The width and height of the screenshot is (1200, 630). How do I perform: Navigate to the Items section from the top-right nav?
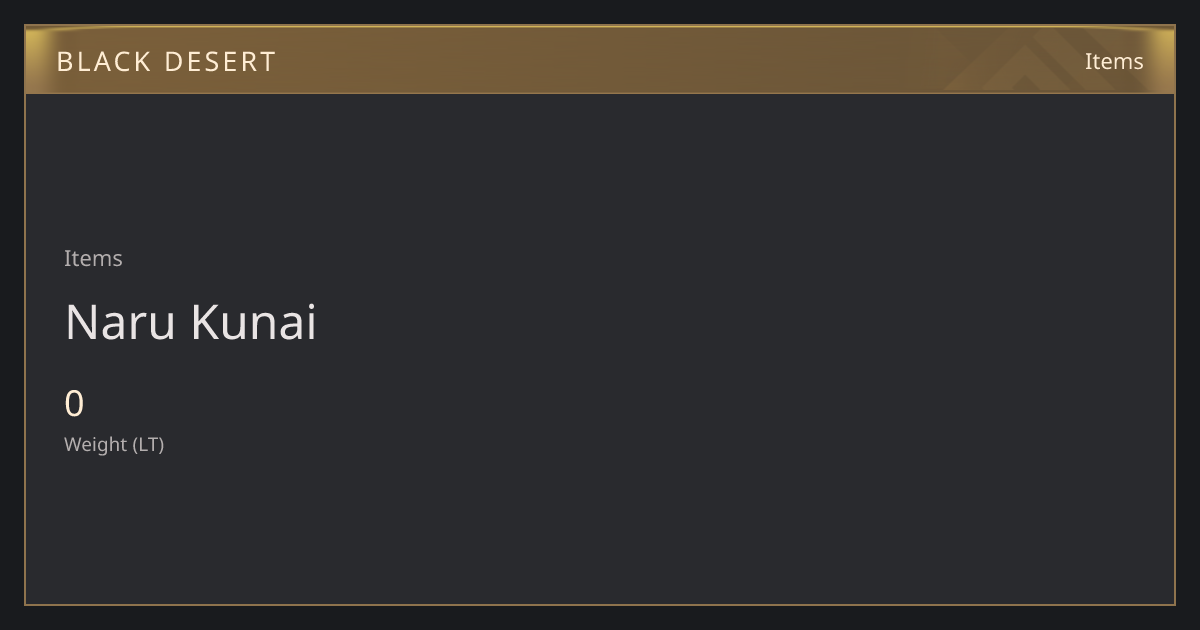1114,61
